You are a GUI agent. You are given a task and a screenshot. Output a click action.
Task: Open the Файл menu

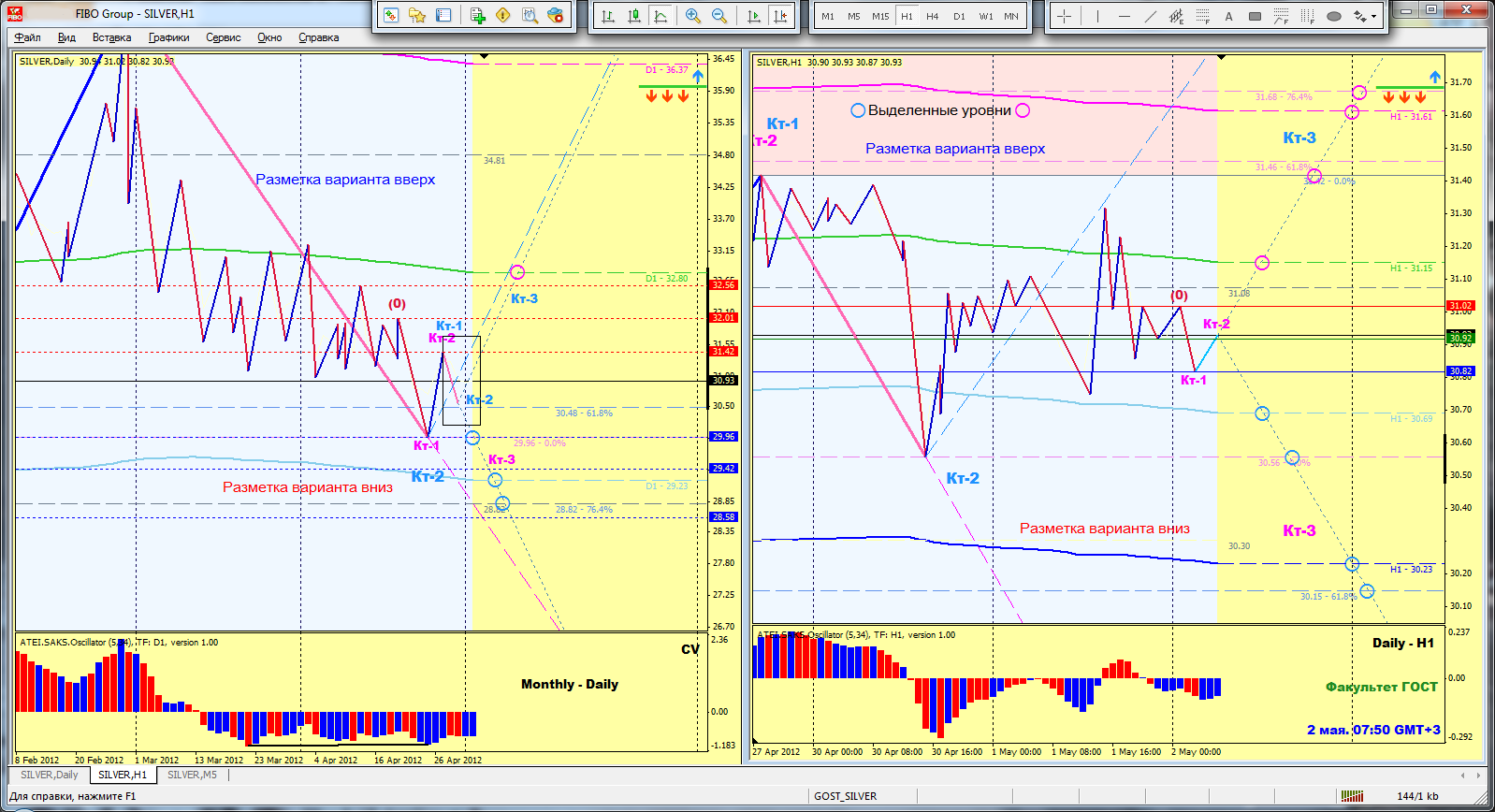pos(27,37)
